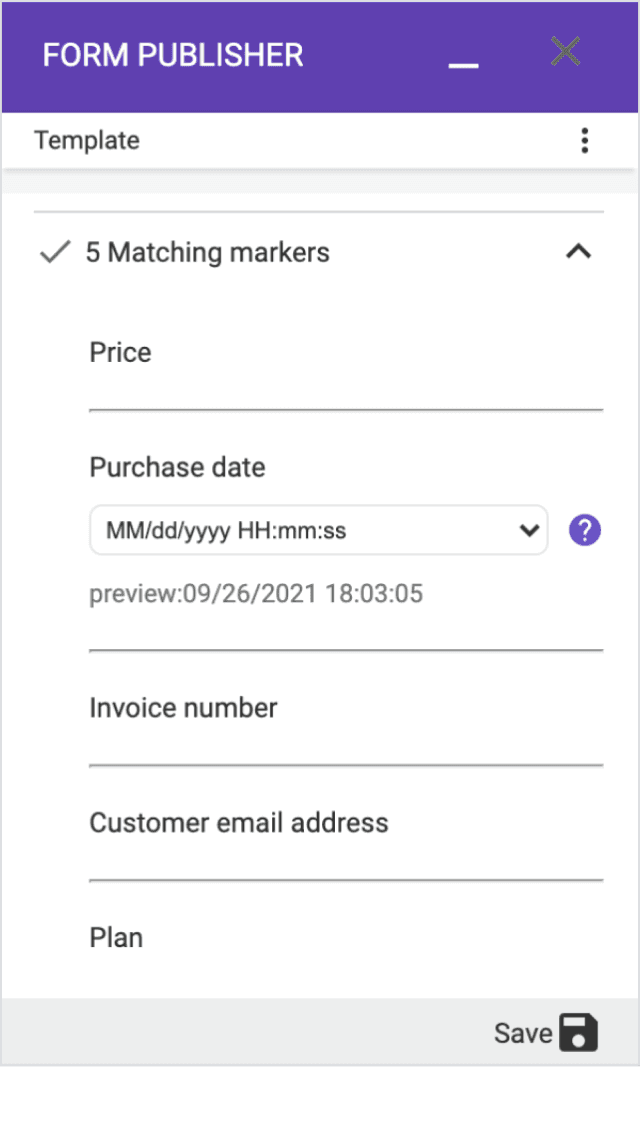Click the purple help question mark icon
The height and width of the screenshot is (1144, 640).
(x=585, y=530)
